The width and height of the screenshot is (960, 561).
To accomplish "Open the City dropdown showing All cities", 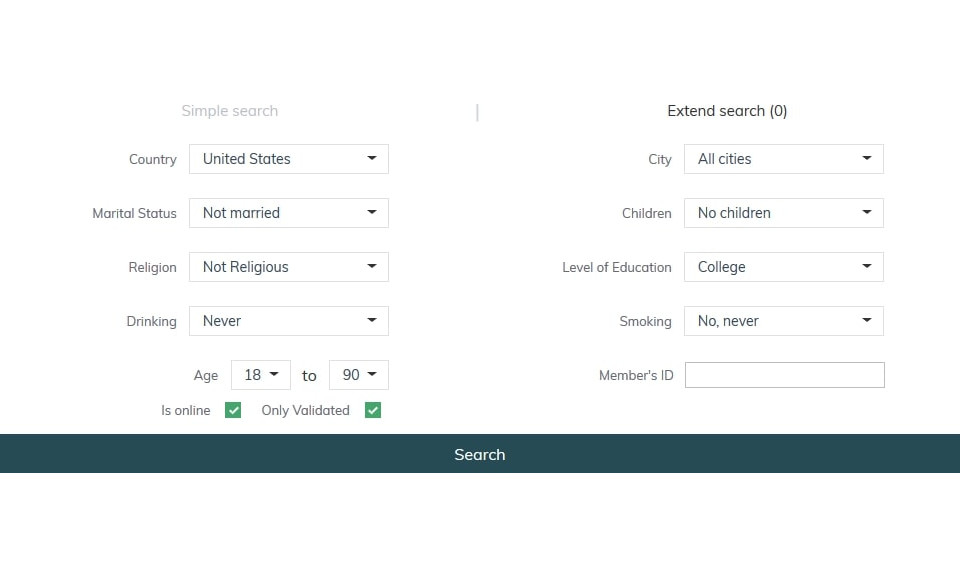I will [x=783, y=159].
